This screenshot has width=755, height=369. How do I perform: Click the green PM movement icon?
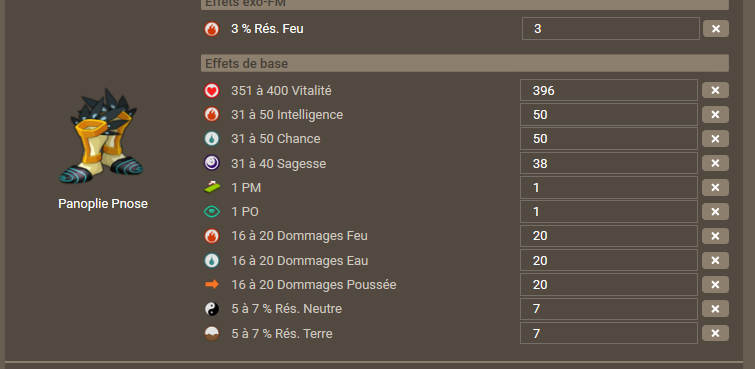(x=211, y=187)
